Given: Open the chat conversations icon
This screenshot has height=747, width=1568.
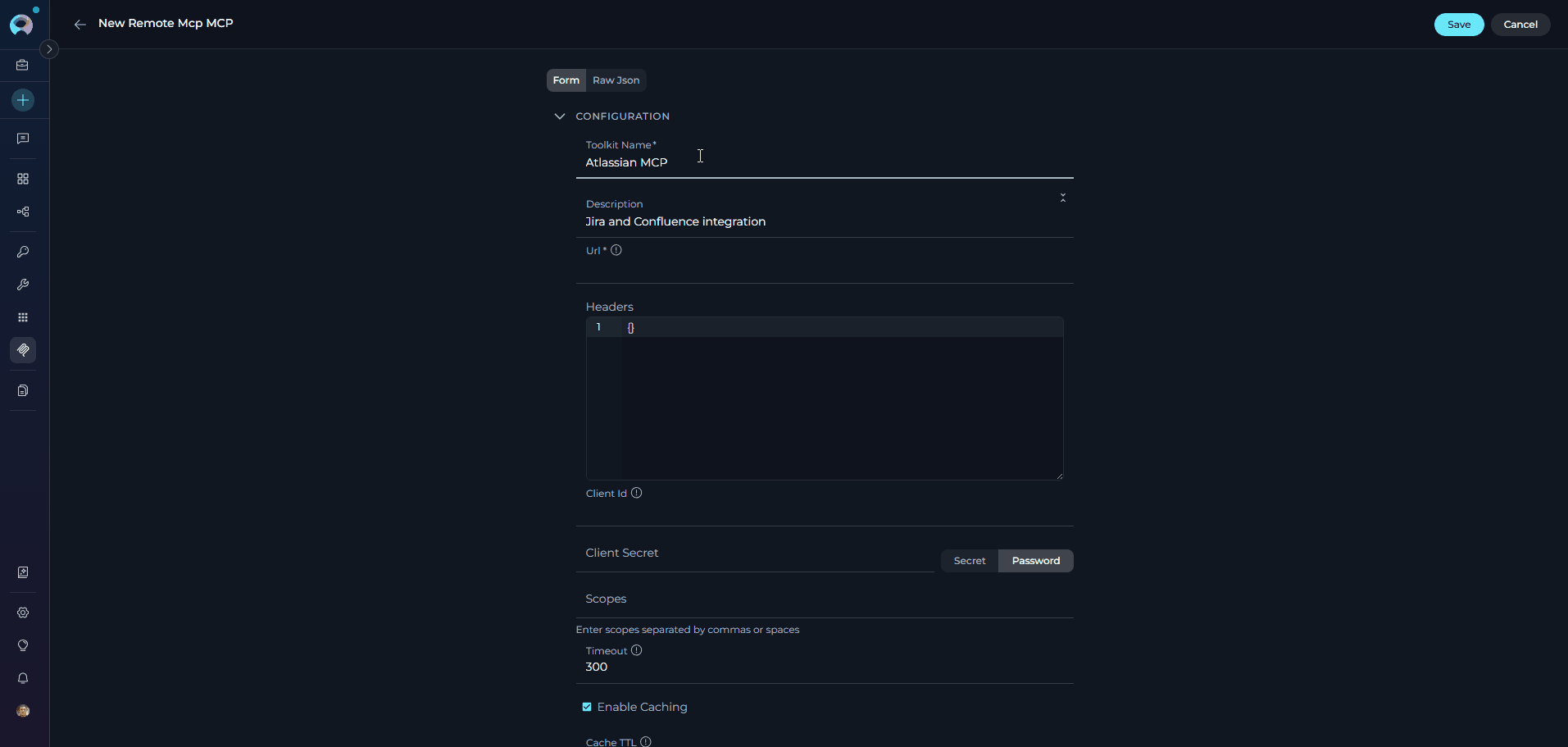Looking at the screenshot, I should tap(22, 139).
